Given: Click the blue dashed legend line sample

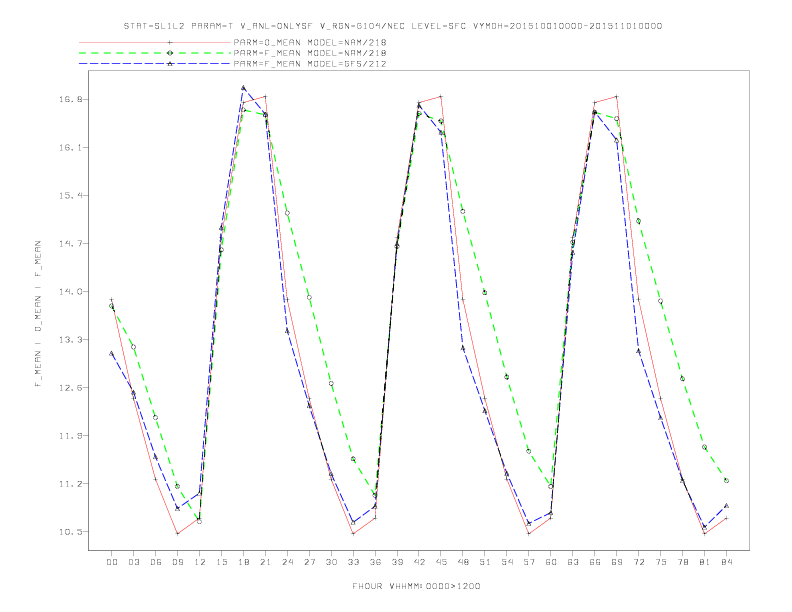Looking at the screenshot, I should (x=155, y=64).
